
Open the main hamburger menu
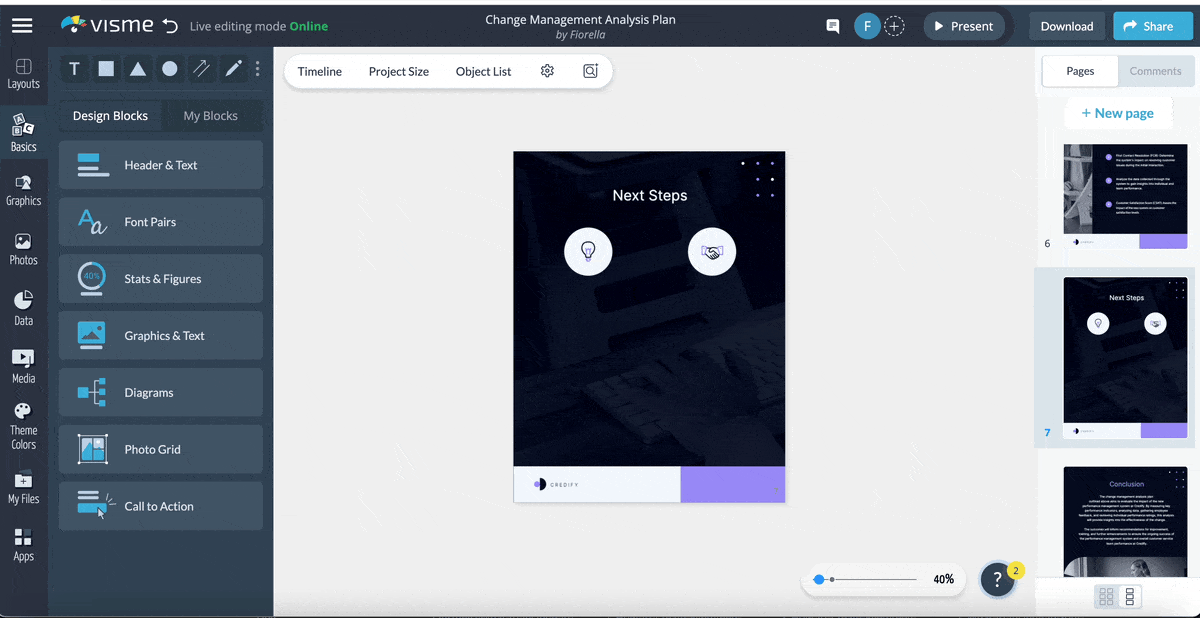click(x=22, y=25)
